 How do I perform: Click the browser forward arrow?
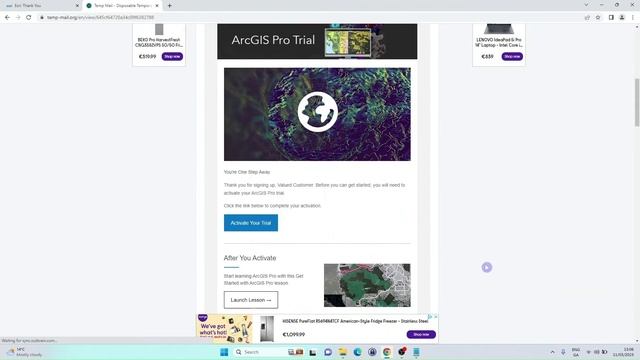coord(18,18)
